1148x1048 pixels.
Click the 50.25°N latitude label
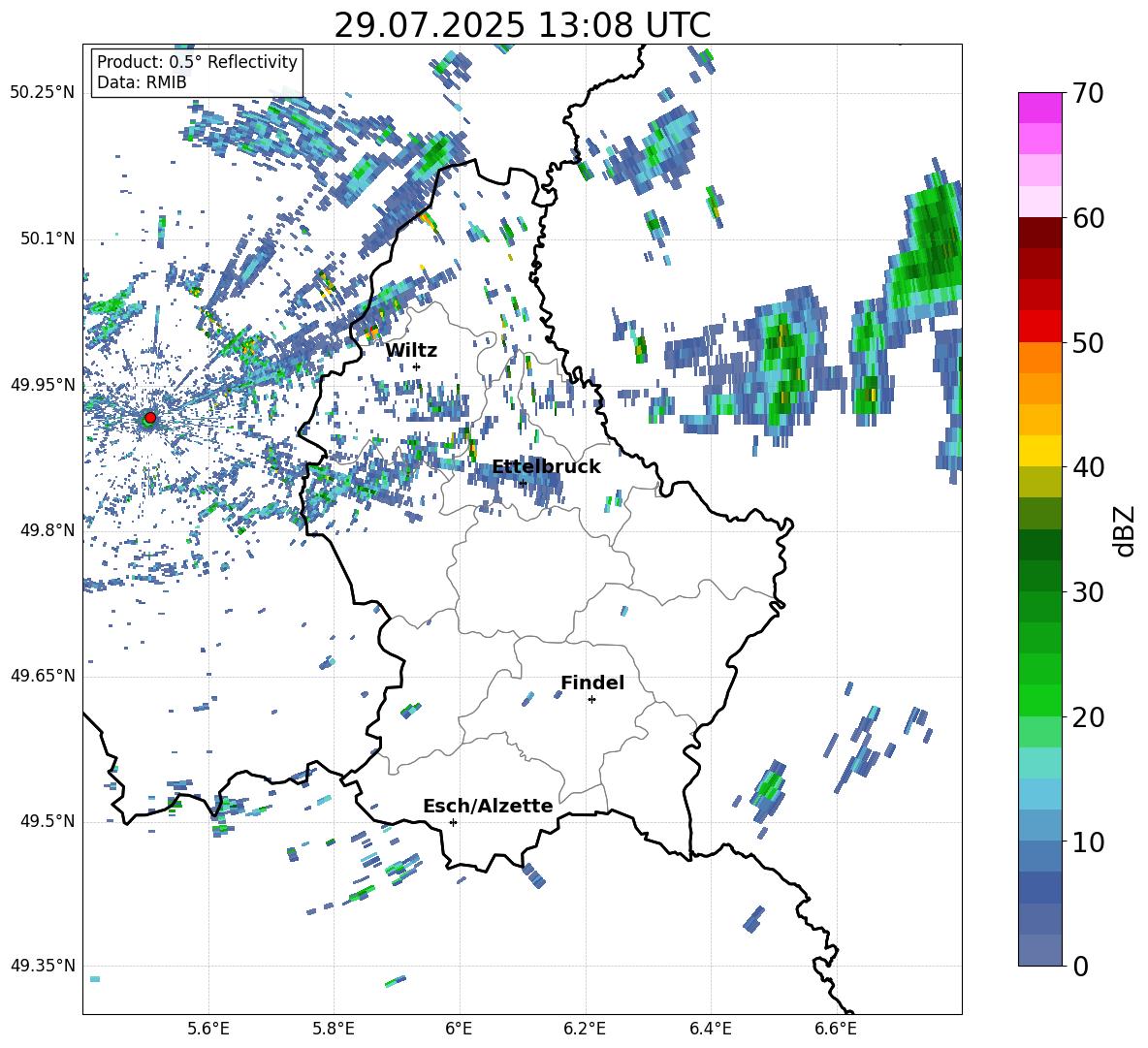(43, 93)
